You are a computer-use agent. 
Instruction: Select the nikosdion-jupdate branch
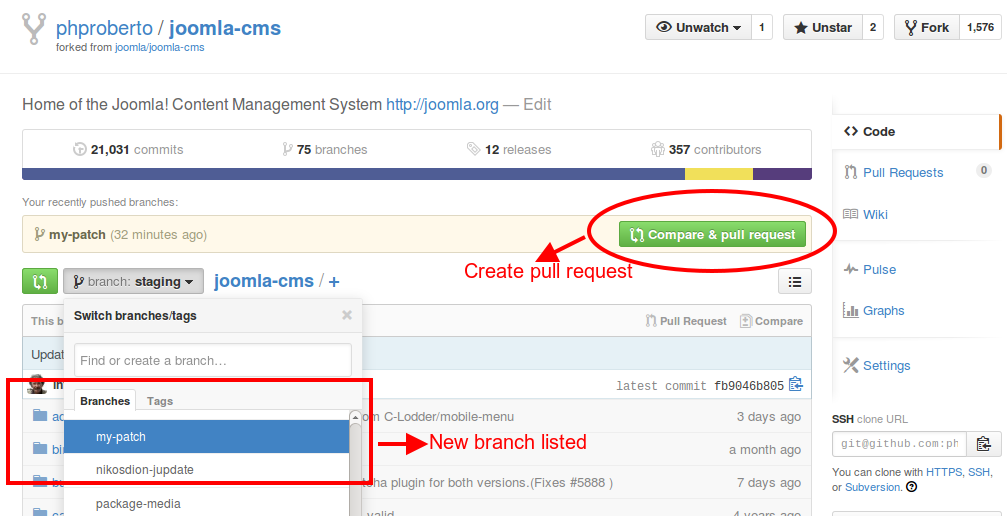206,470
